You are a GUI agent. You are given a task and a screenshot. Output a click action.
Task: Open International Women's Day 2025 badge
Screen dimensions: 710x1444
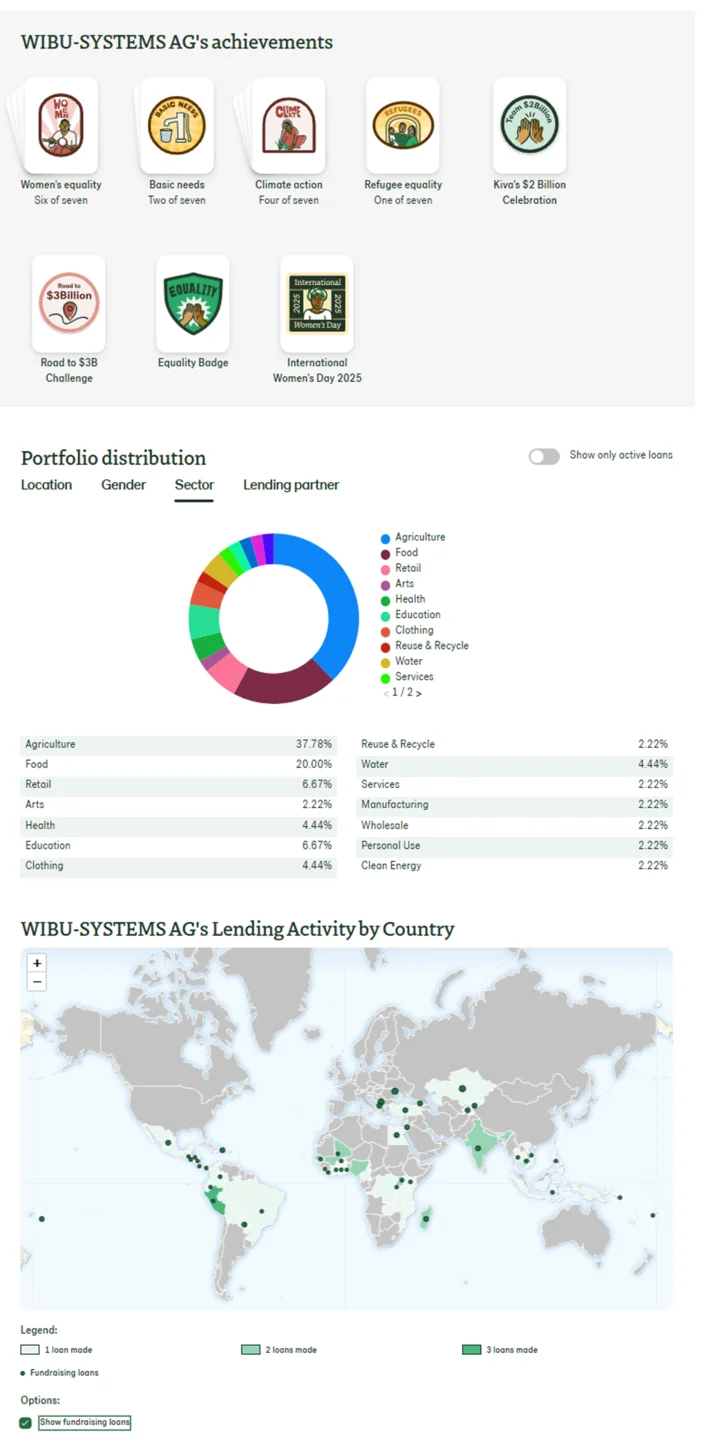317,303
